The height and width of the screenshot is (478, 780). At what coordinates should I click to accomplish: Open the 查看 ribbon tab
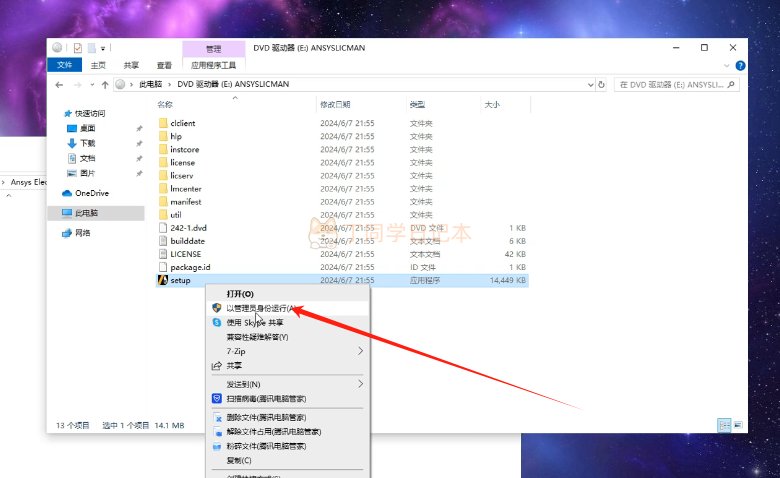(x=164, y=65)
